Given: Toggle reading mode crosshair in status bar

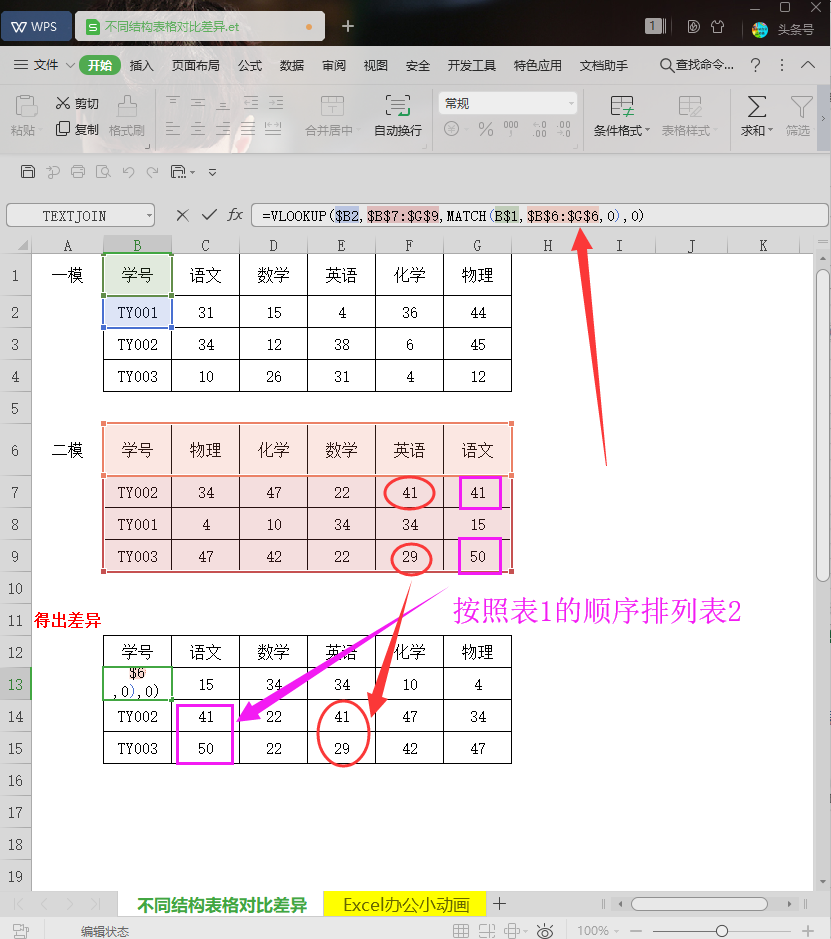Looking at the screenshot, I should [x=512, y=931].
